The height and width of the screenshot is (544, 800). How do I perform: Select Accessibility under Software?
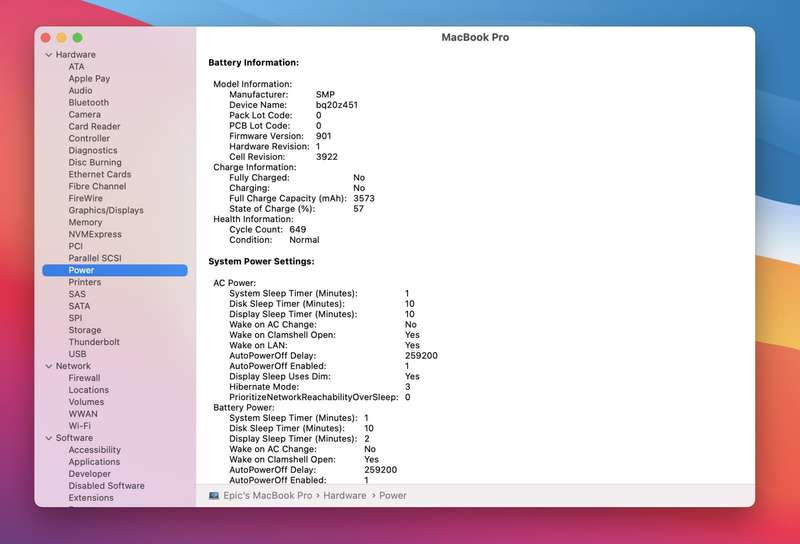click(94, 450)
